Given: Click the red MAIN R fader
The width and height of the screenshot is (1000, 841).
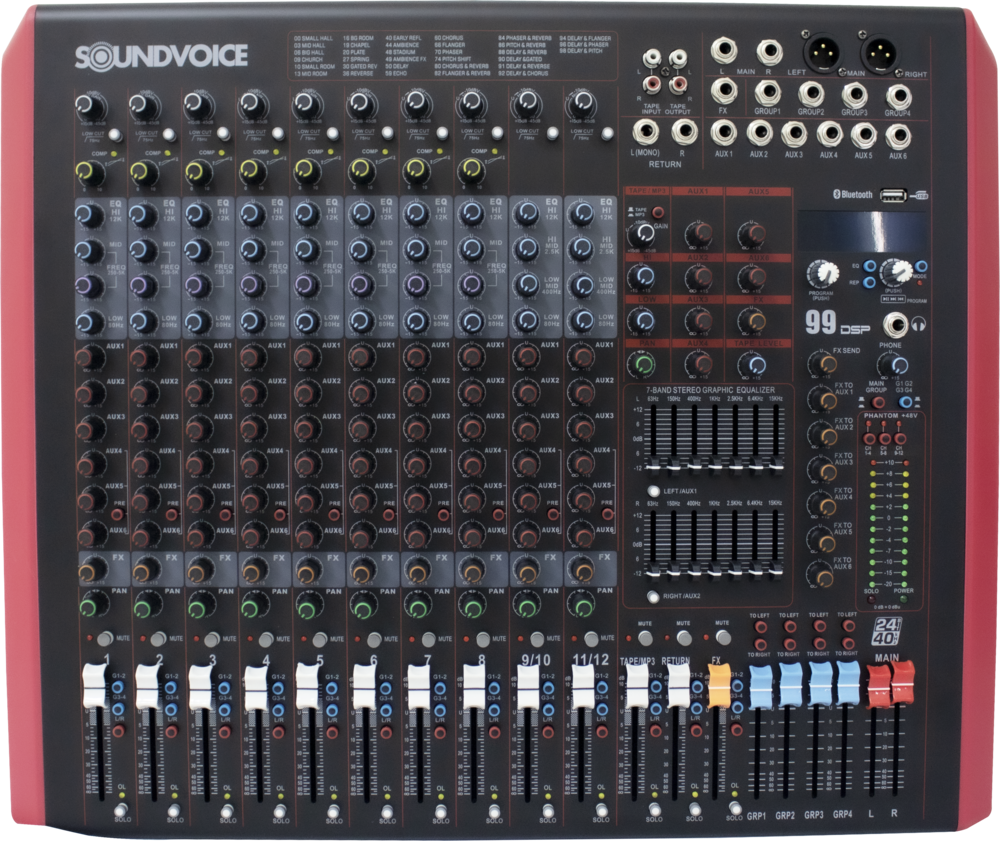Looking at the screenshot, I should [x=902, y=682].
